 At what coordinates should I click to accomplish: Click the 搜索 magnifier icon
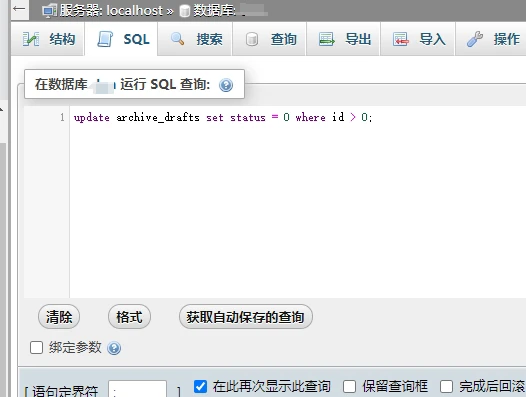(x=177, y=39)
